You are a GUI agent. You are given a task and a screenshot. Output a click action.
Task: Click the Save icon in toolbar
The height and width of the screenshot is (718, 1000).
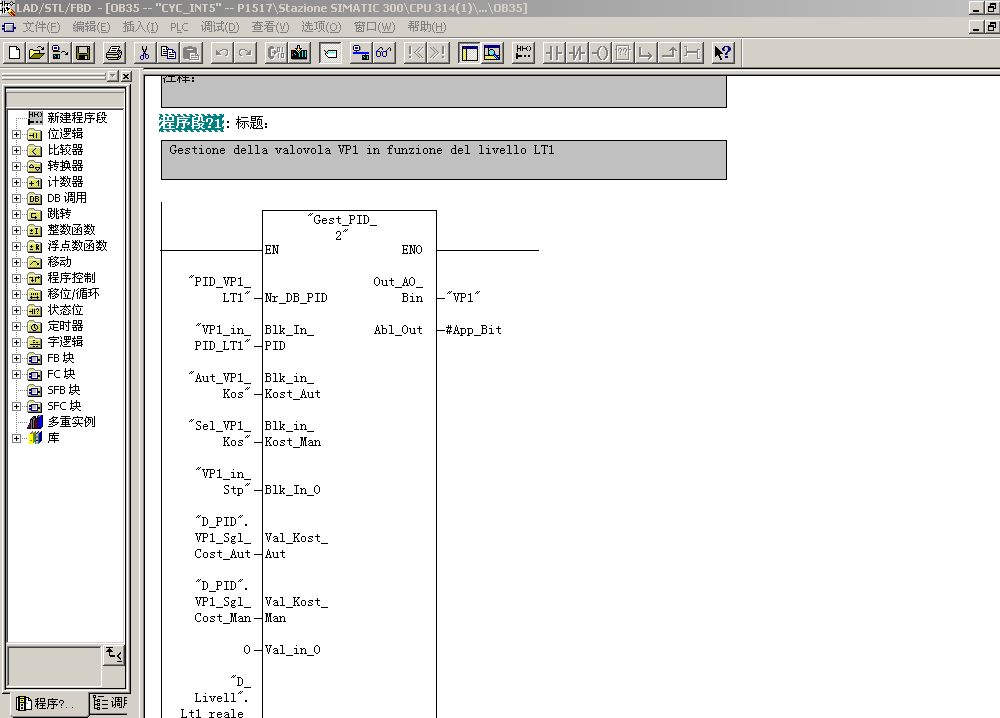coord(83,53)
